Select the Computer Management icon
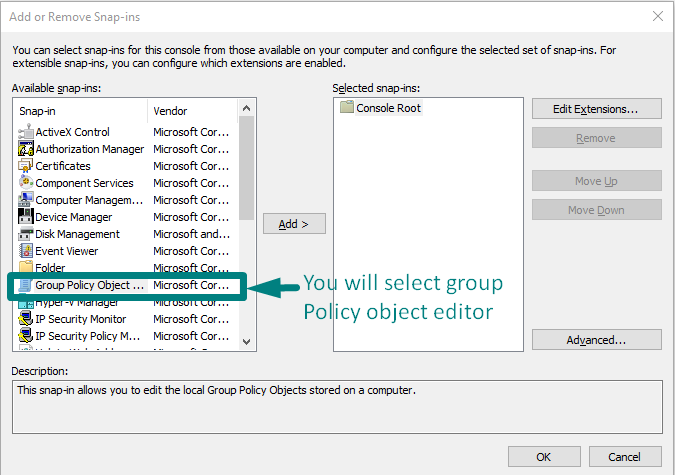Viewport: 675px width, 475px height. 26,200
